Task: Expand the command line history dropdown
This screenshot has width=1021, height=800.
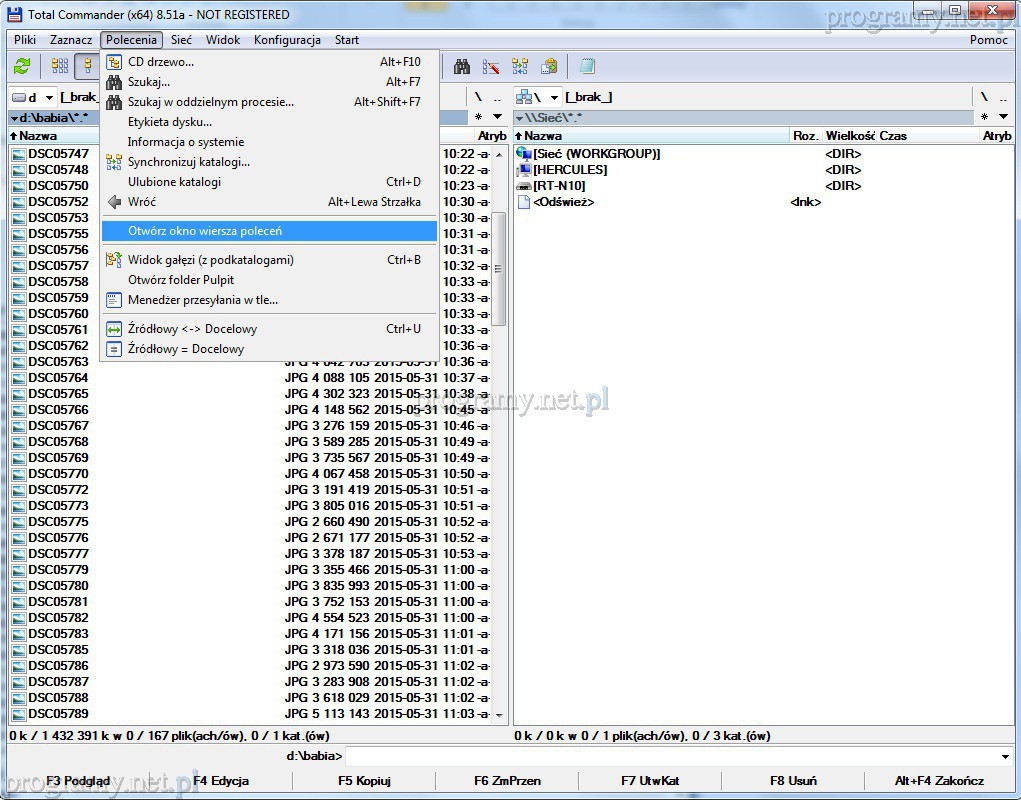Action: (x=1005, y=757)
